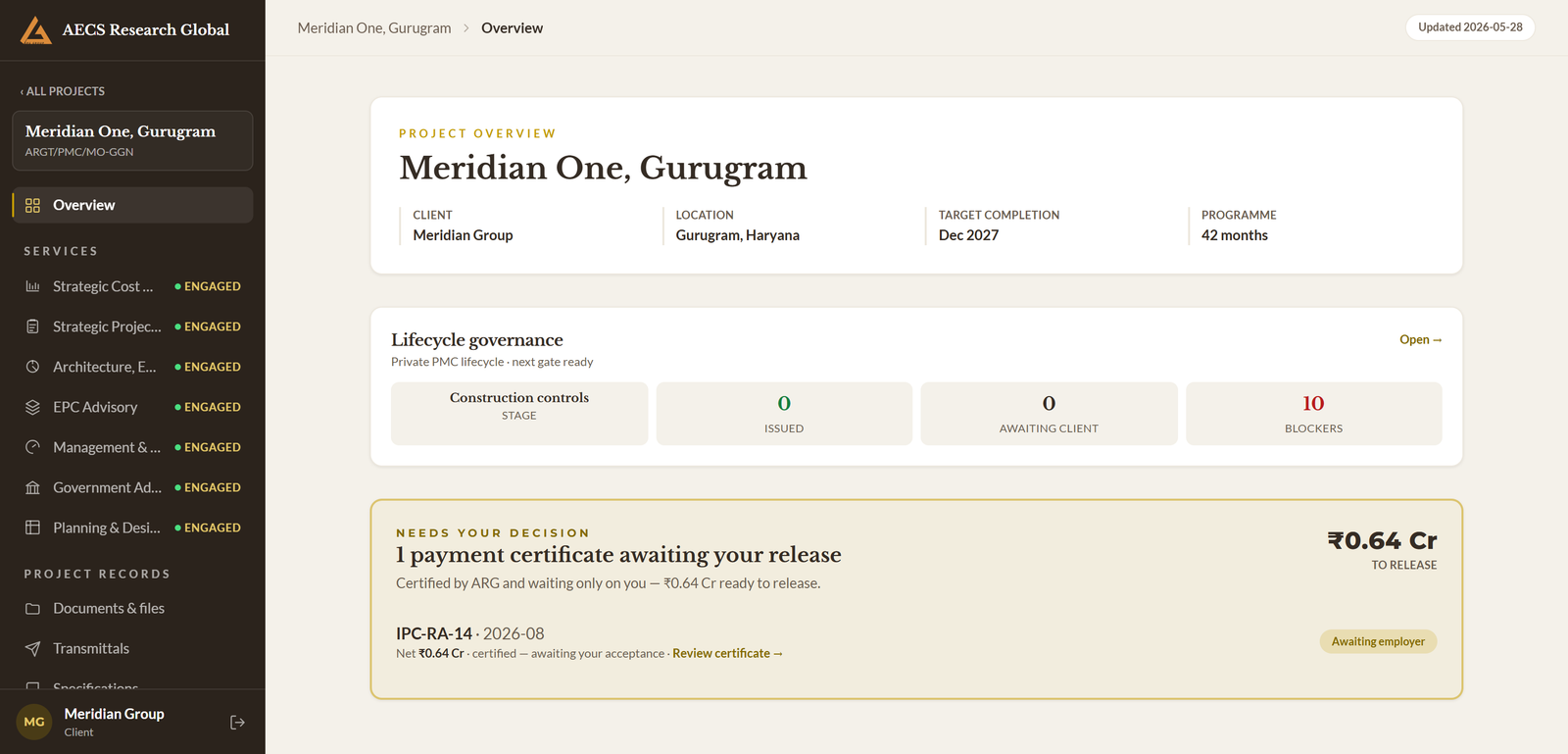The image size is (1568, 754).
Task: Click the Strategic Cost bar-chart icon
Action: pyautogui.click(x=32, y=286)
